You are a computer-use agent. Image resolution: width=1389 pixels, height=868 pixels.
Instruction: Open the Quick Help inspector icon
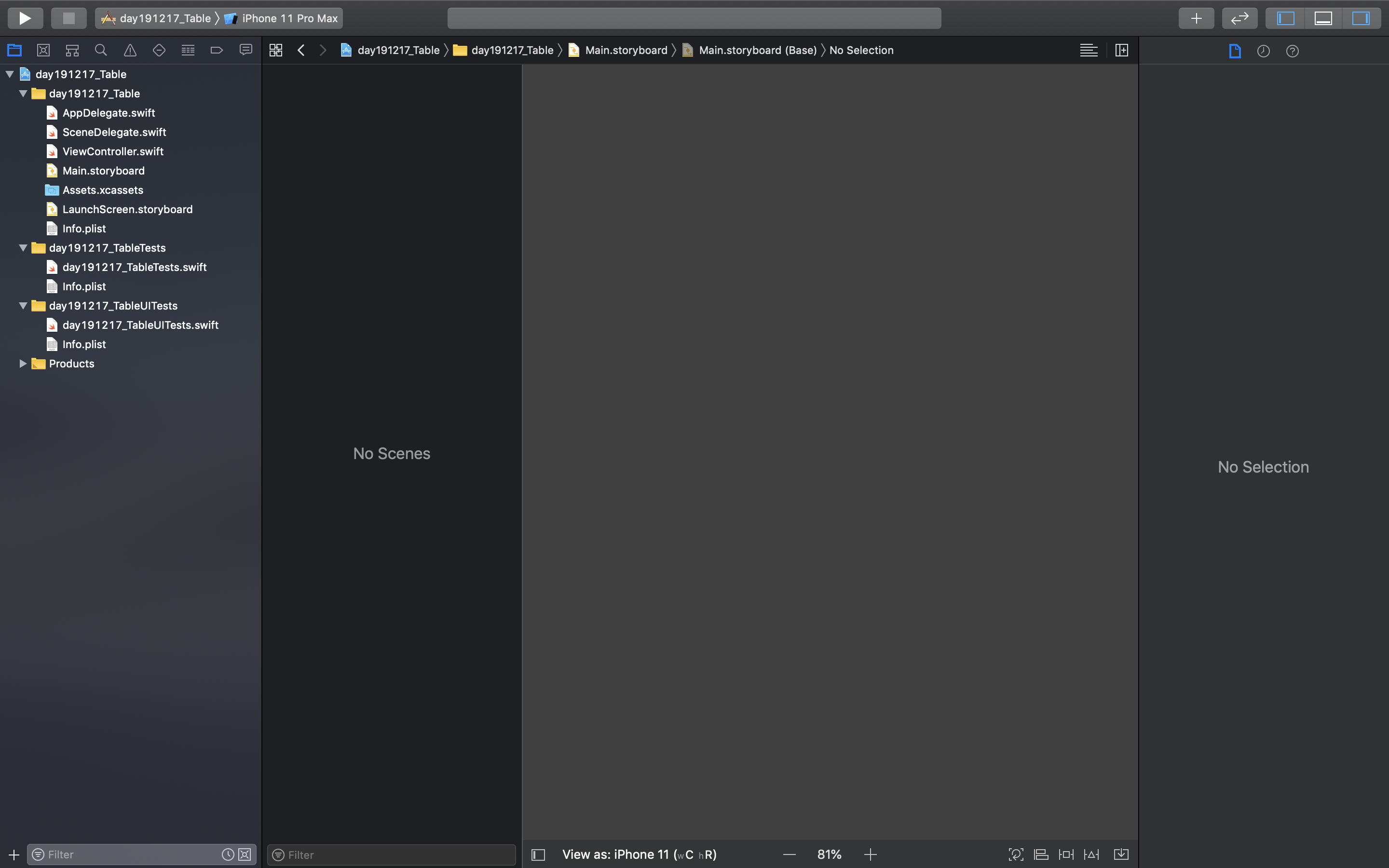(1292, 51)
